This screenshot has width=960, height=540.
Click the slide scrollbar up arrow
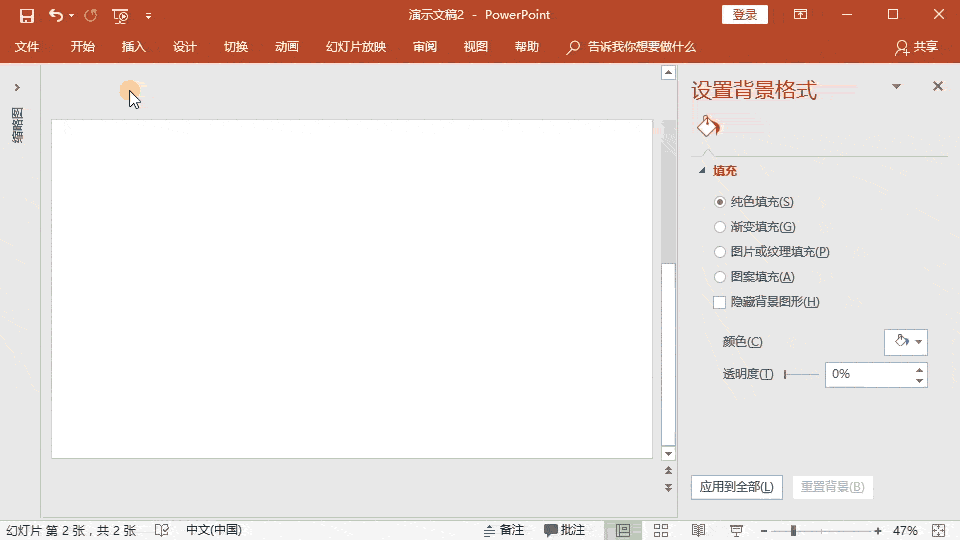click(669, 73)
